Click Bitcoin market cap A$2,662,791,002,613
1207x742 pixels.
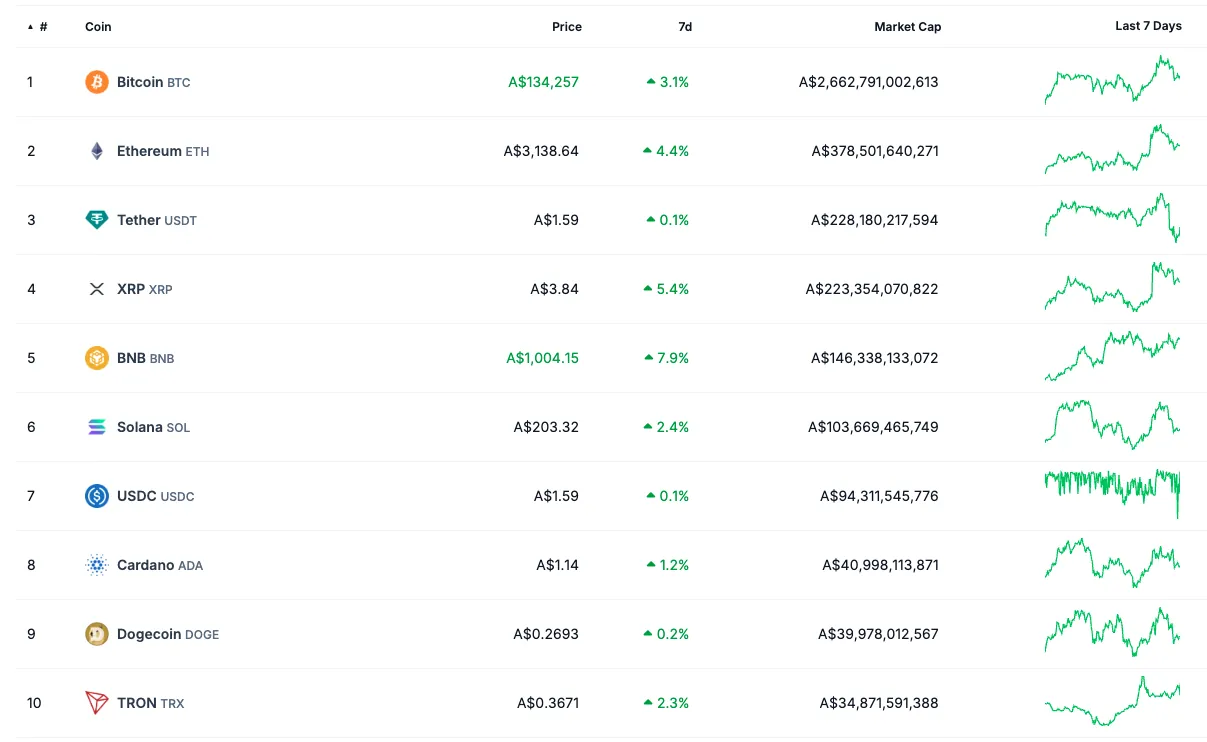pyautogui.click(x=869, y=82)
